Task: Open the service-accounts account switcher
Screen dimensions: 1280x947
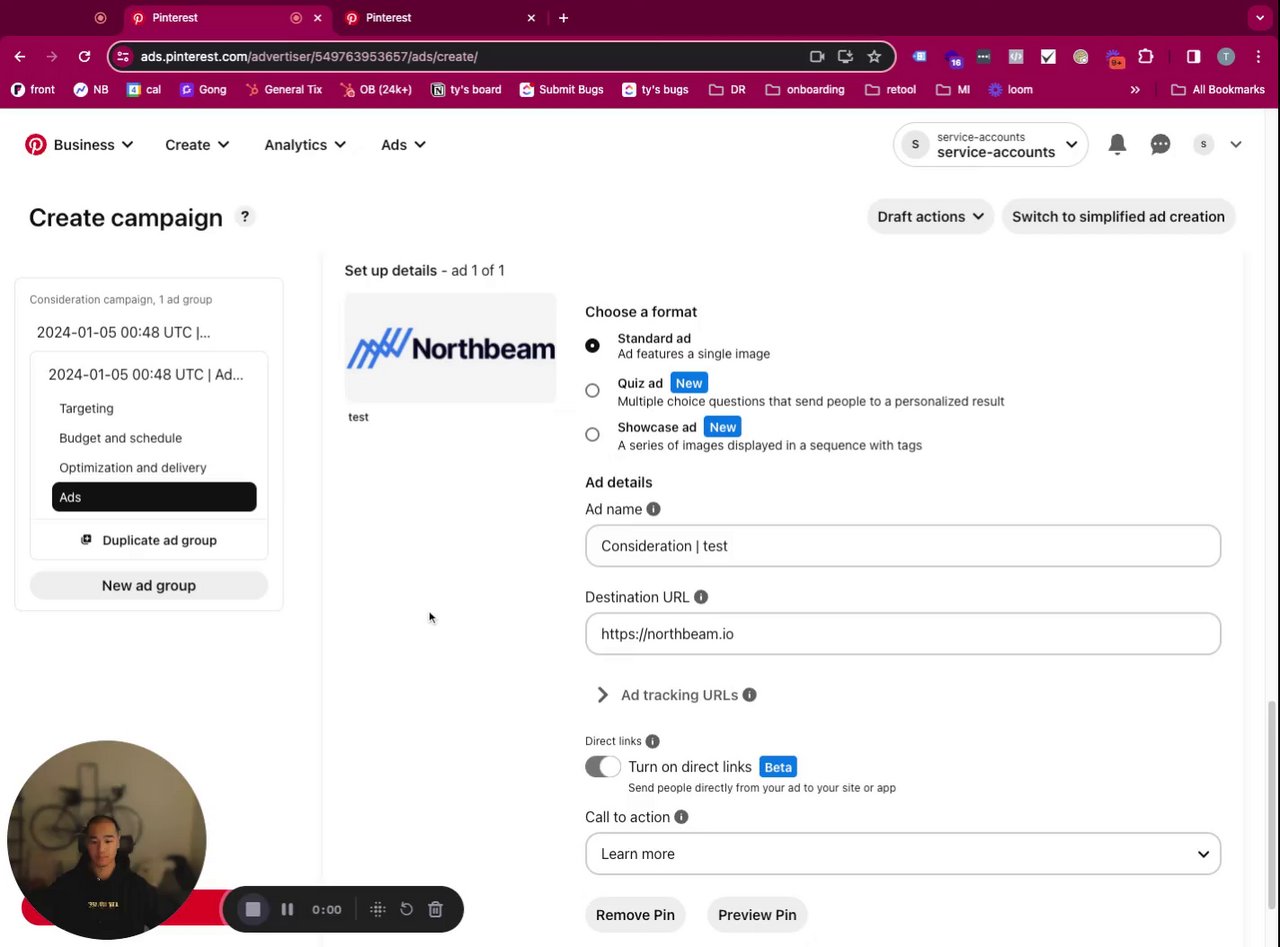Action: (990, 145)
